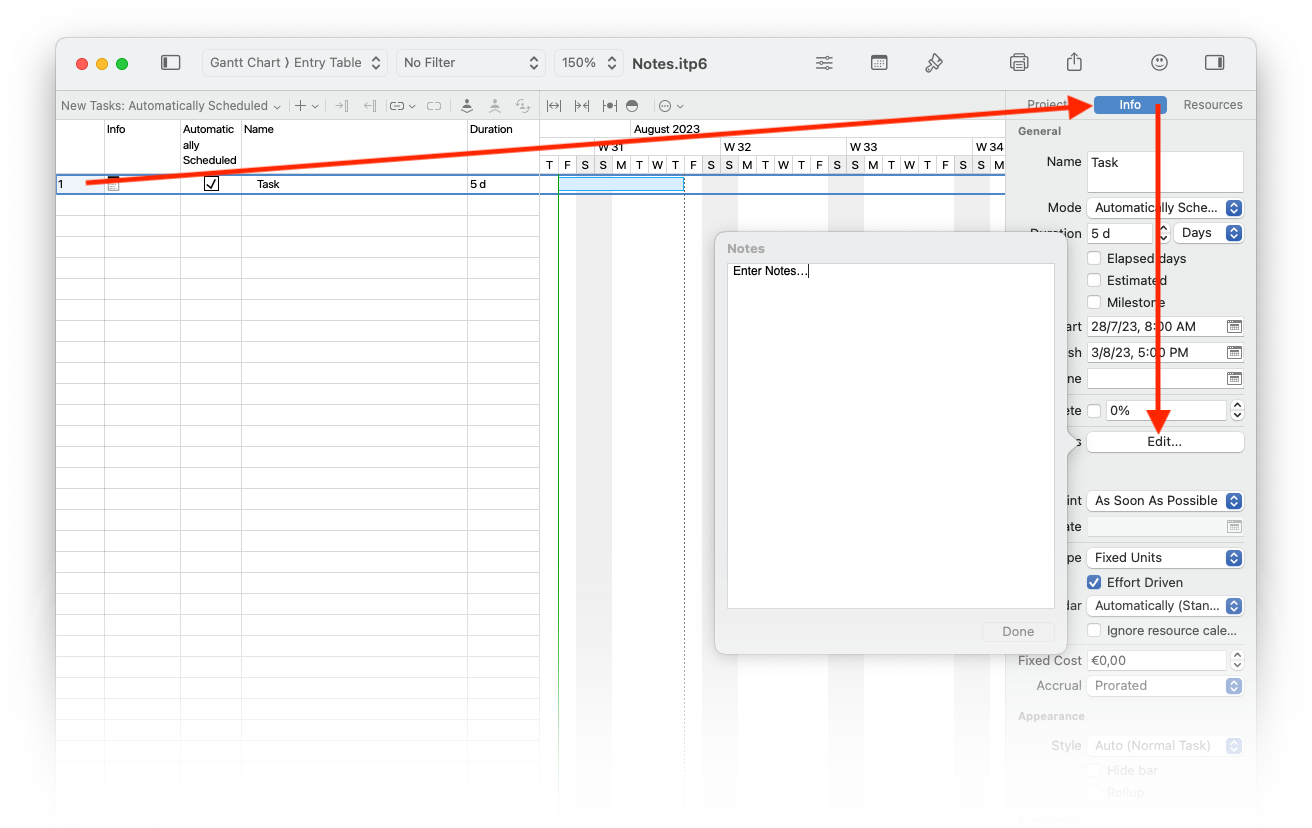Click the Enter Notes text area
The image size is (1312, 828).
pos(890,435)
